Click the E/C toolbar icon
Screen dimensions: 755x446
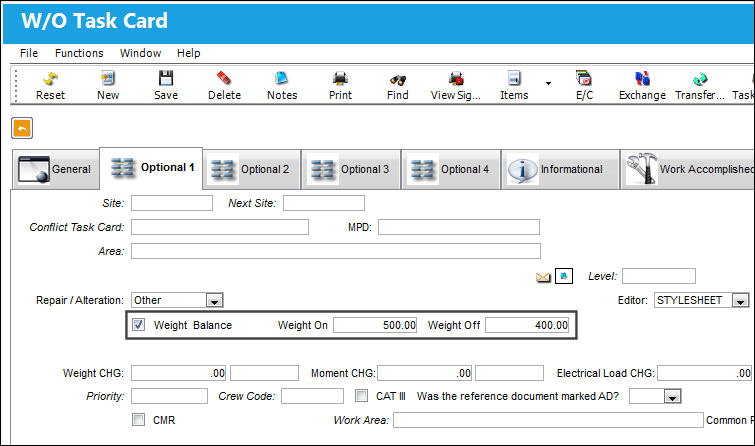click(584, 79)
